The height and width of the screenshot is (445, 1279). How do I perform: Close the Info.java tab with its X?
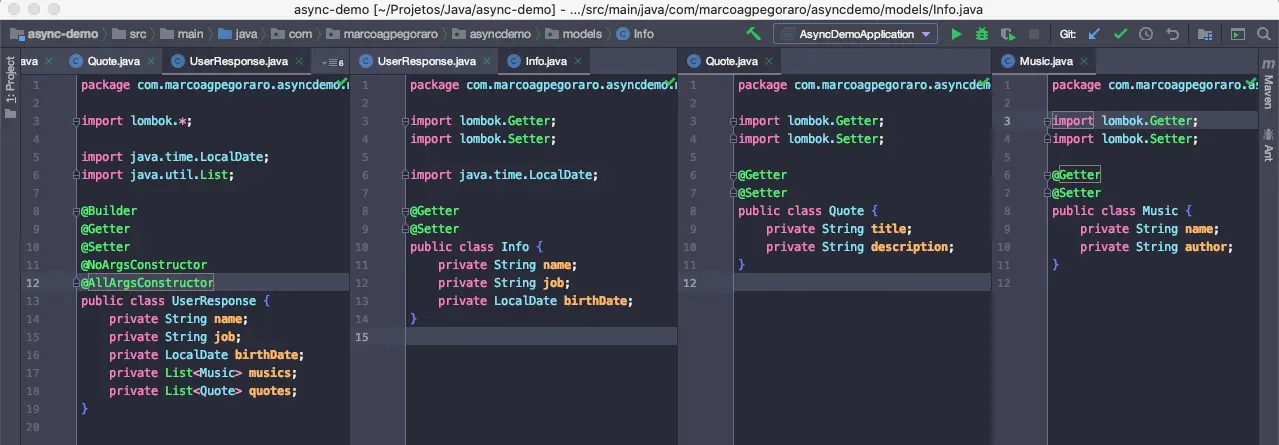coord(579,62)
